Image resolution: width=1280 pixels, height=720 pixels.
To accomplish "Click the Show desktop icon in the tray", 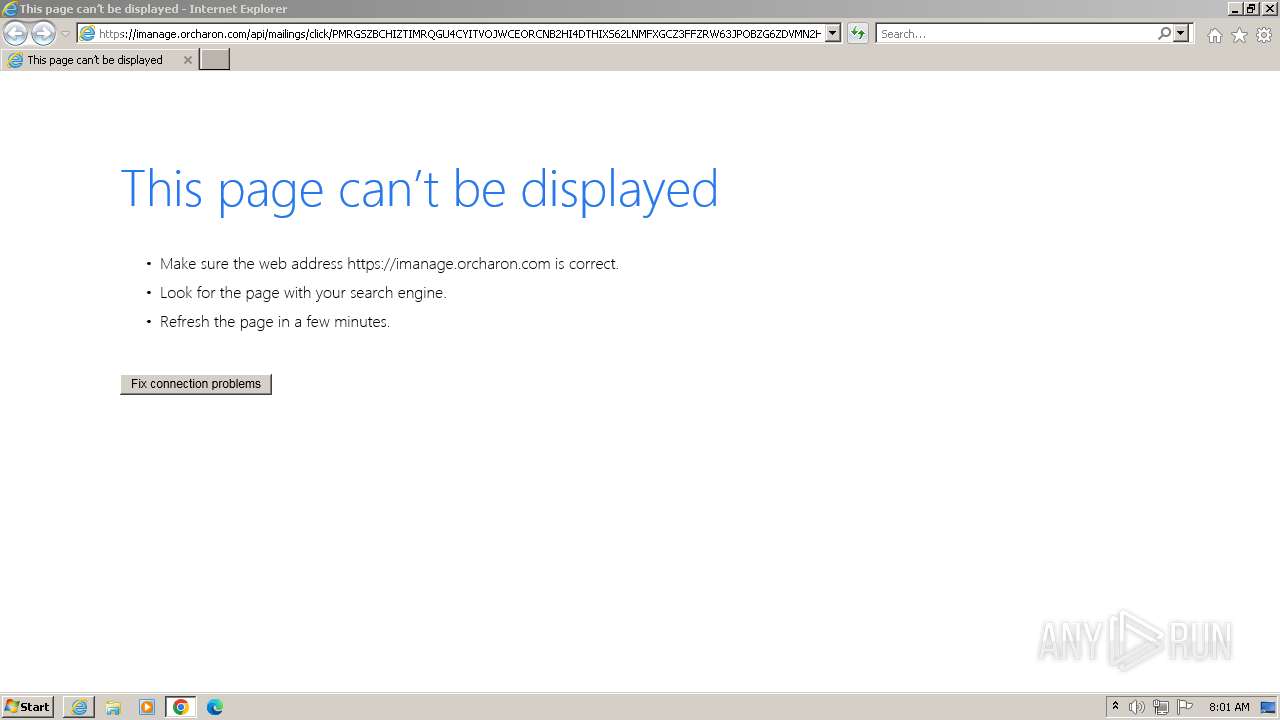I will (x=1268, y=707).
